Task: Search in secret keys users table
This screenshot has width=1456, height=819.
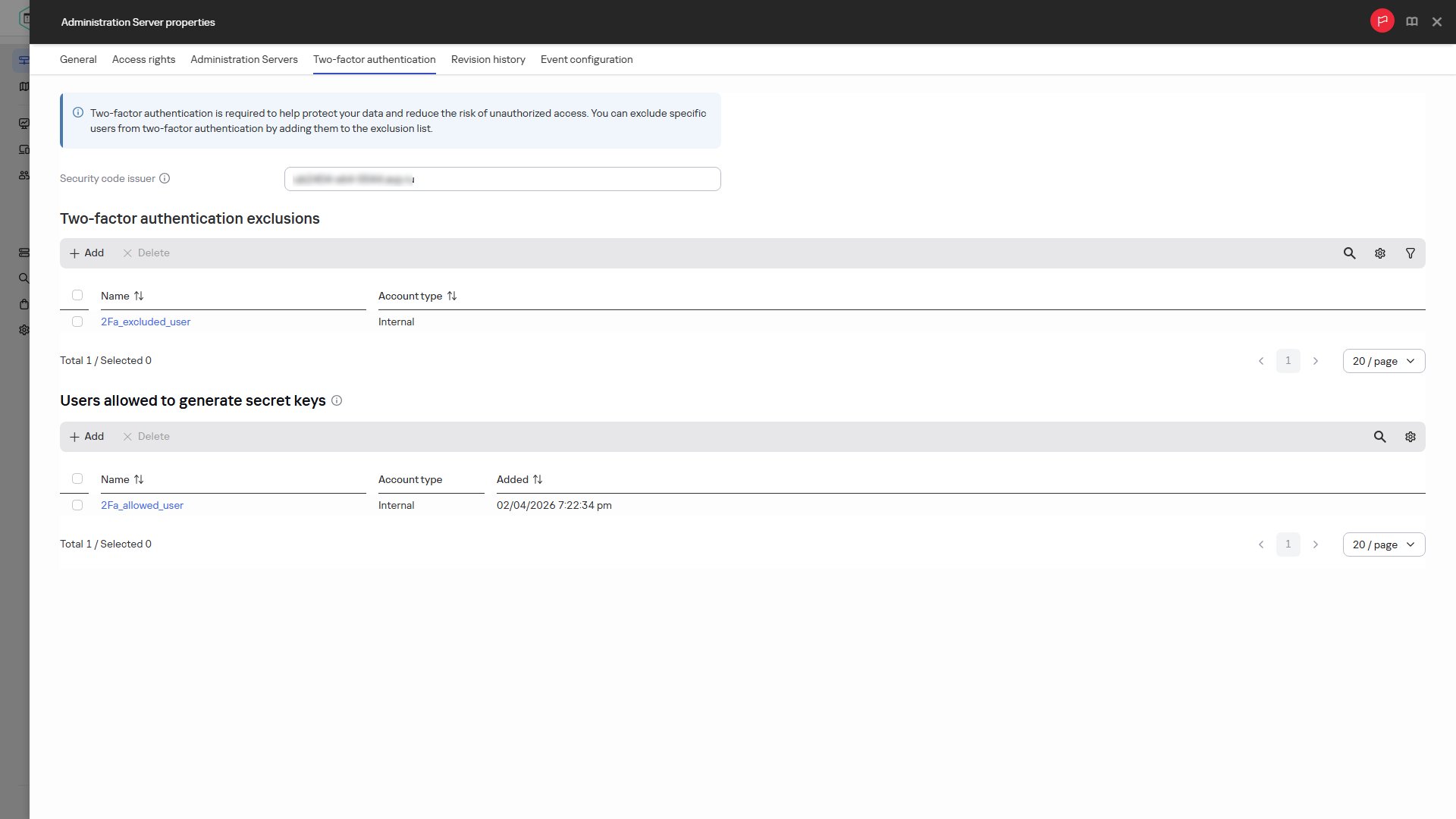Action: point(1379,437)
